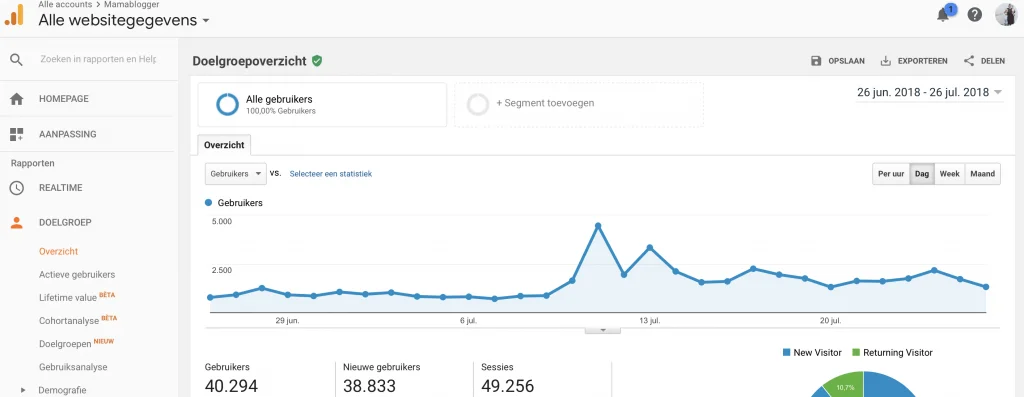Click the Nieuwe gebruikers 38.833 metric
1024x397 pixels.
pos(382,378)
